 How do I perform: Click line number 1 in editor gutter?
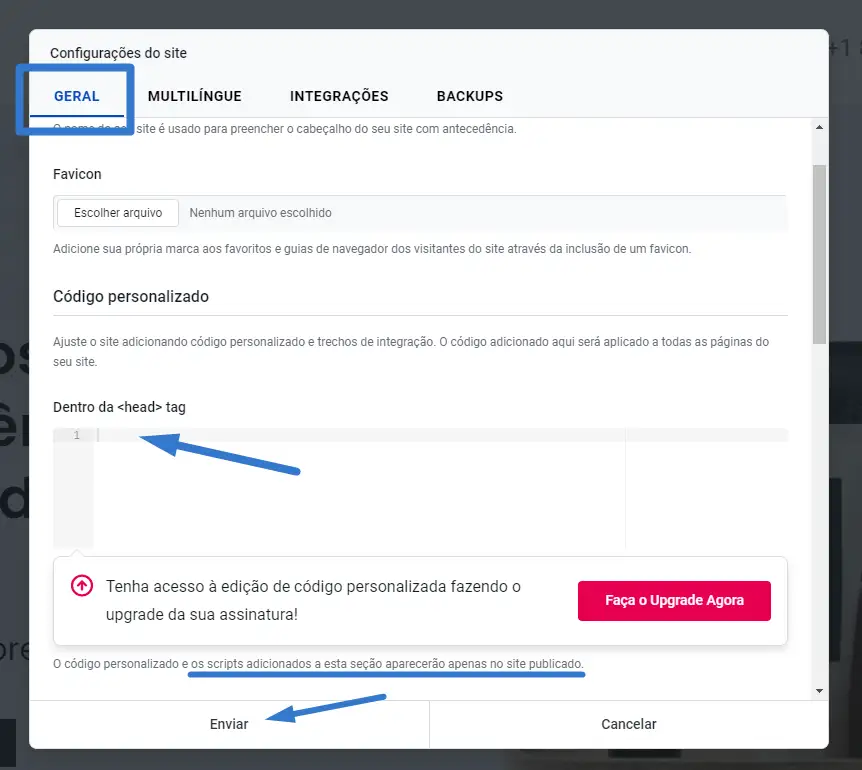click(76, 436)
